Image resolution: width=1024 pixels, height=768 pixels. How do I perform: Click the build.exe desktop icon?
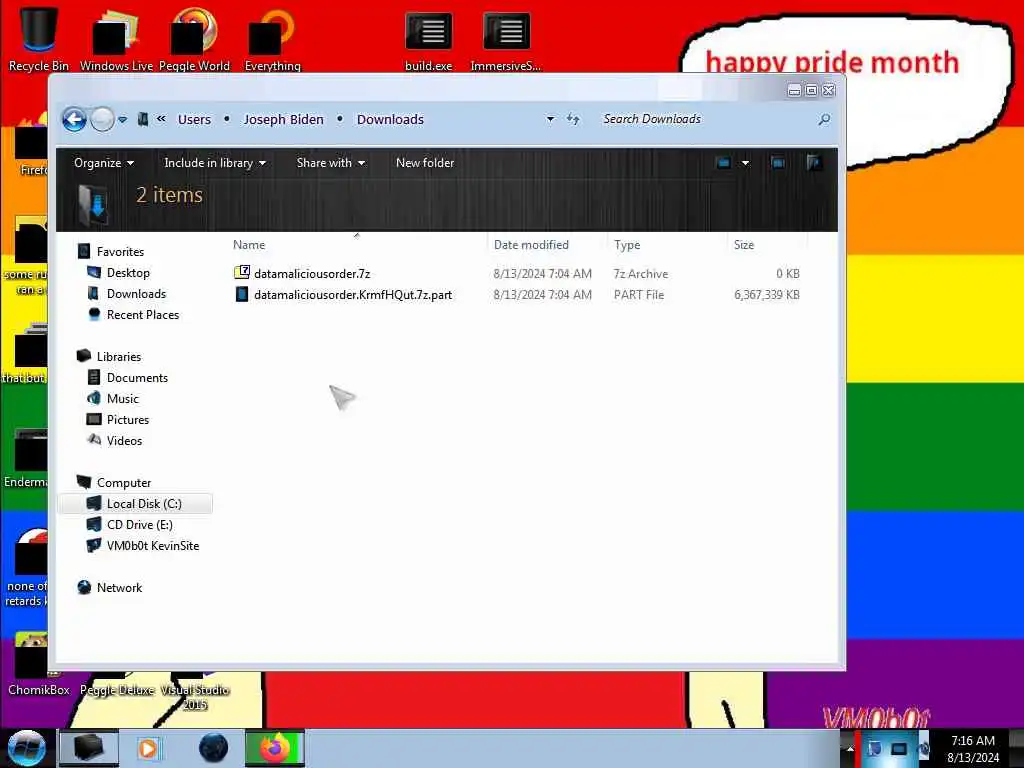click(428, 39)
